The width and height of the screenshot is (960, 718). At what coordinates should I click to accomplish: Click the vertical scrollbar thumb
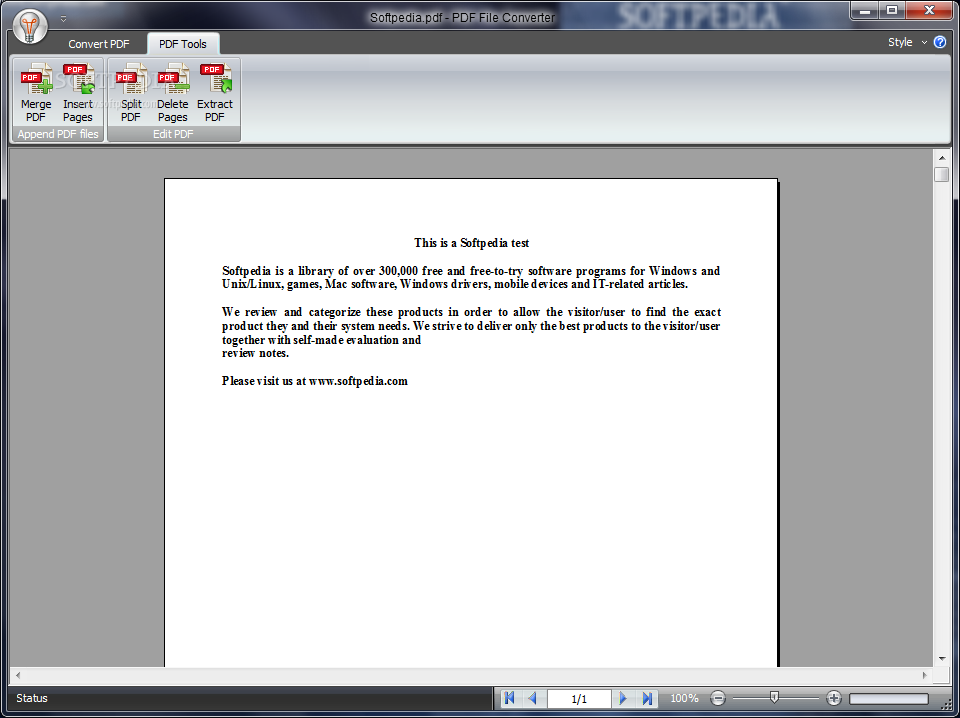pyautogui.click(x=942, y=174)
